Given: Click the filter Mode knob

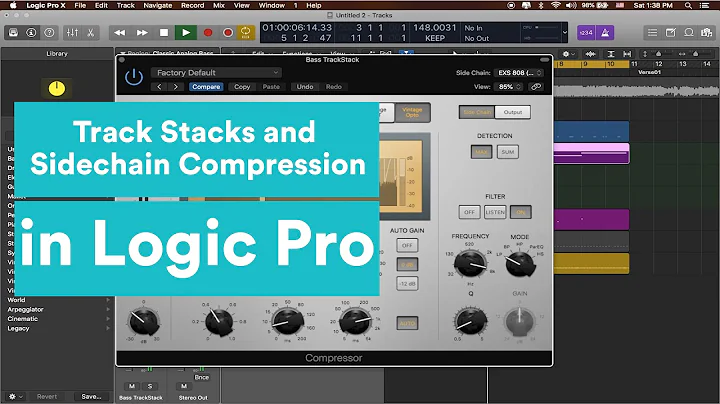Looking at the screenshot, I should point(520,264).
